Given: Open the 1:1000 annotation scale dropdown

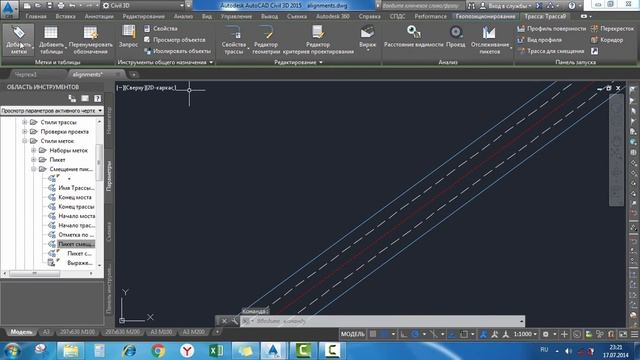Looking at the screenshot, I should pyautogui.click(x=525, y=334).
